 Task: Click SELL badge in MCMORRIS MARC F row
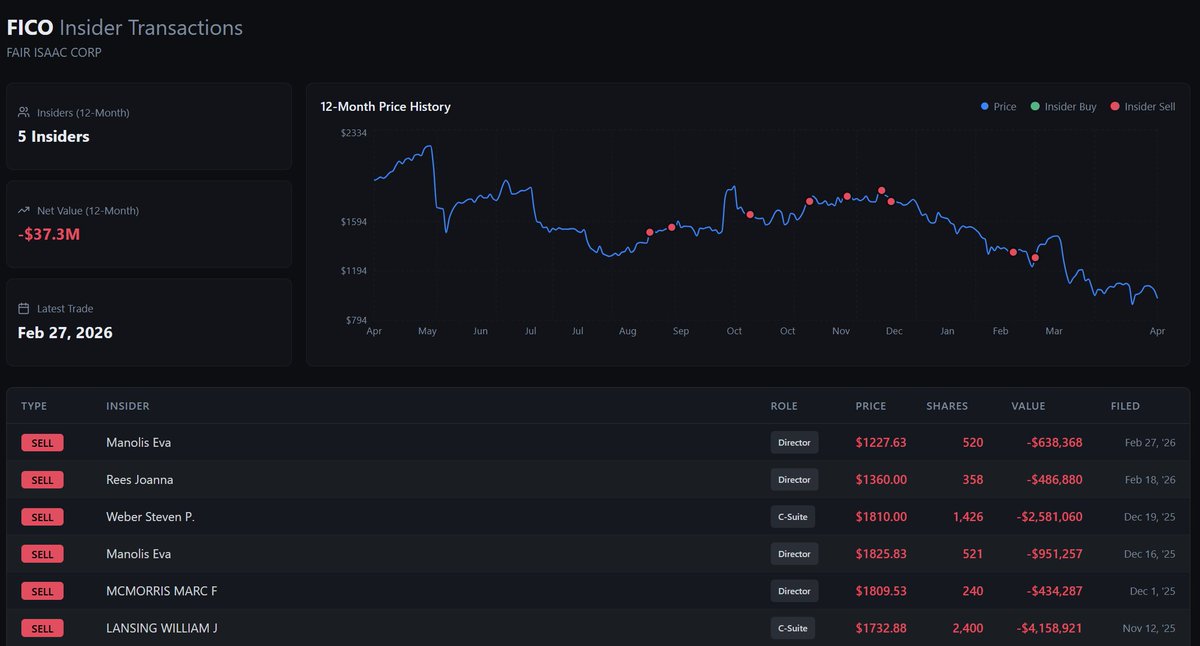coord(42,591)
